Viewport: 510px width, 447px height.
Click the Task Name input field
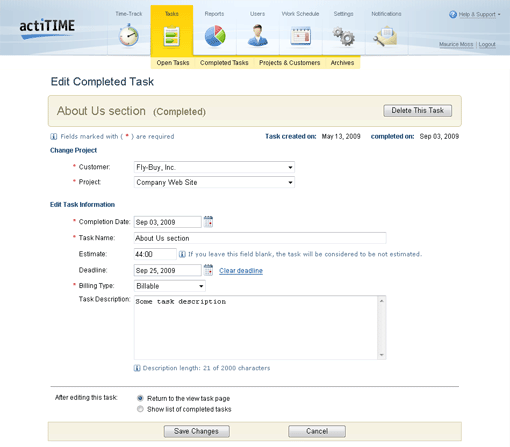260,238
